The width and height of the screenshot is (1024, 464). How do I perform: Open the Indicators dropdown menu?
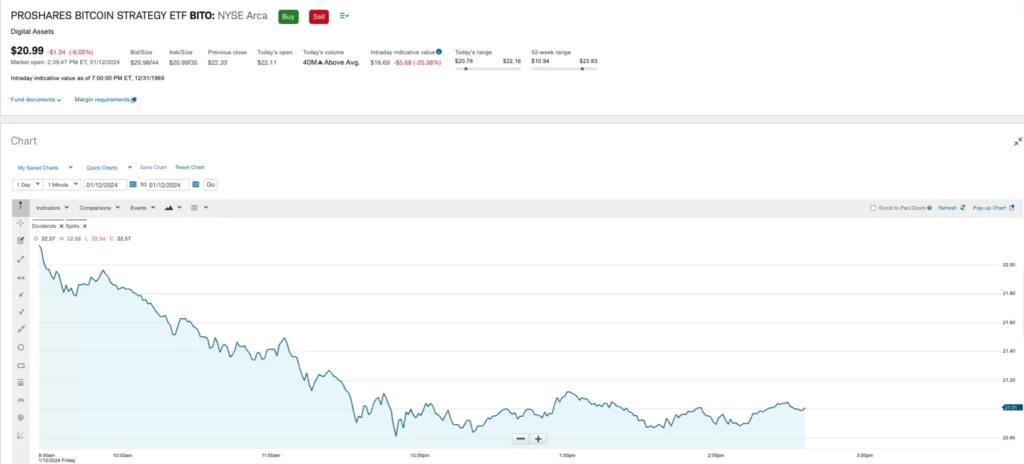pos(52,208)
